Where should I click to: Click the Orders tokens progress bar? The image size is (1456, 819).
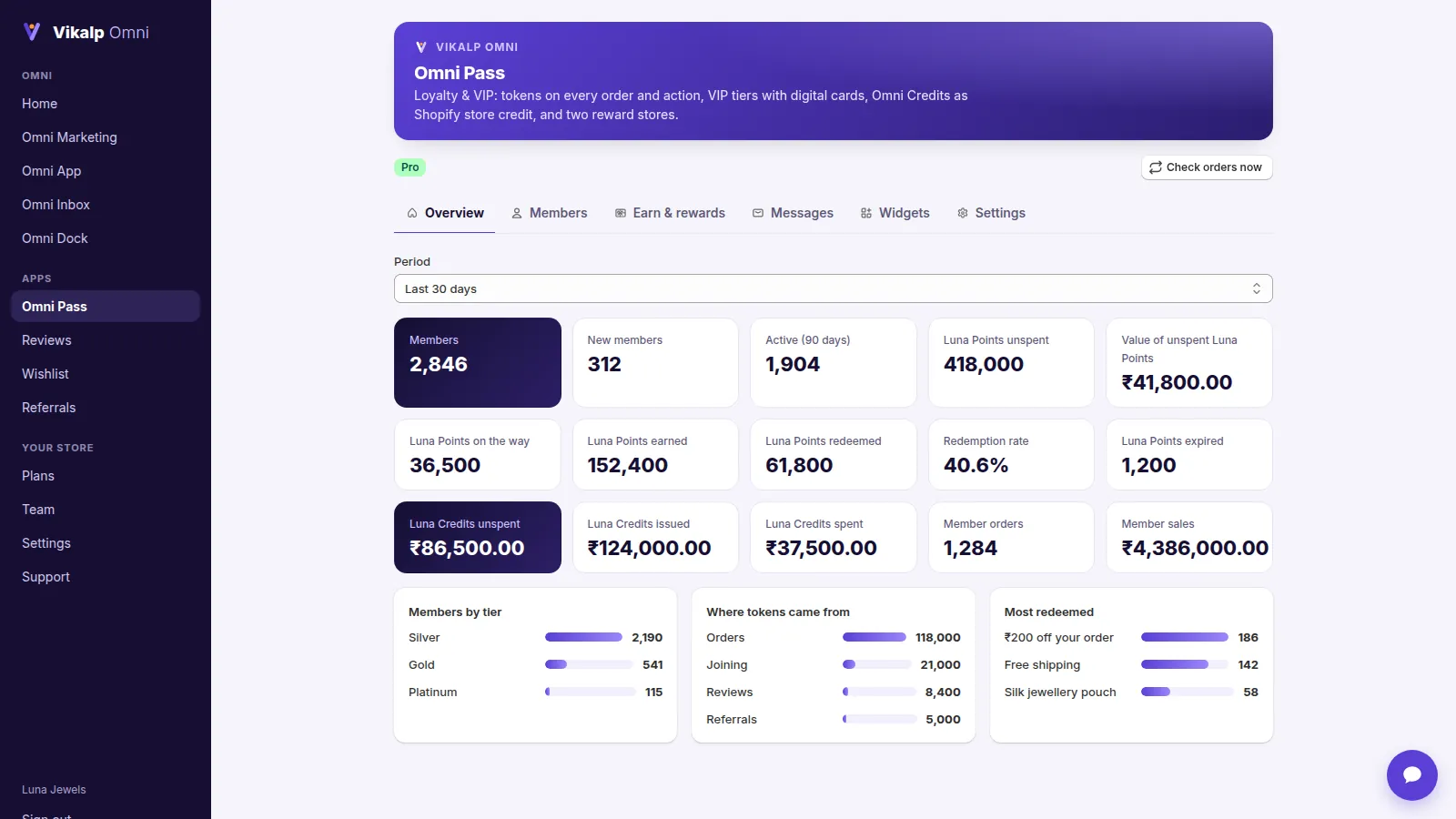tap(875, 637)
